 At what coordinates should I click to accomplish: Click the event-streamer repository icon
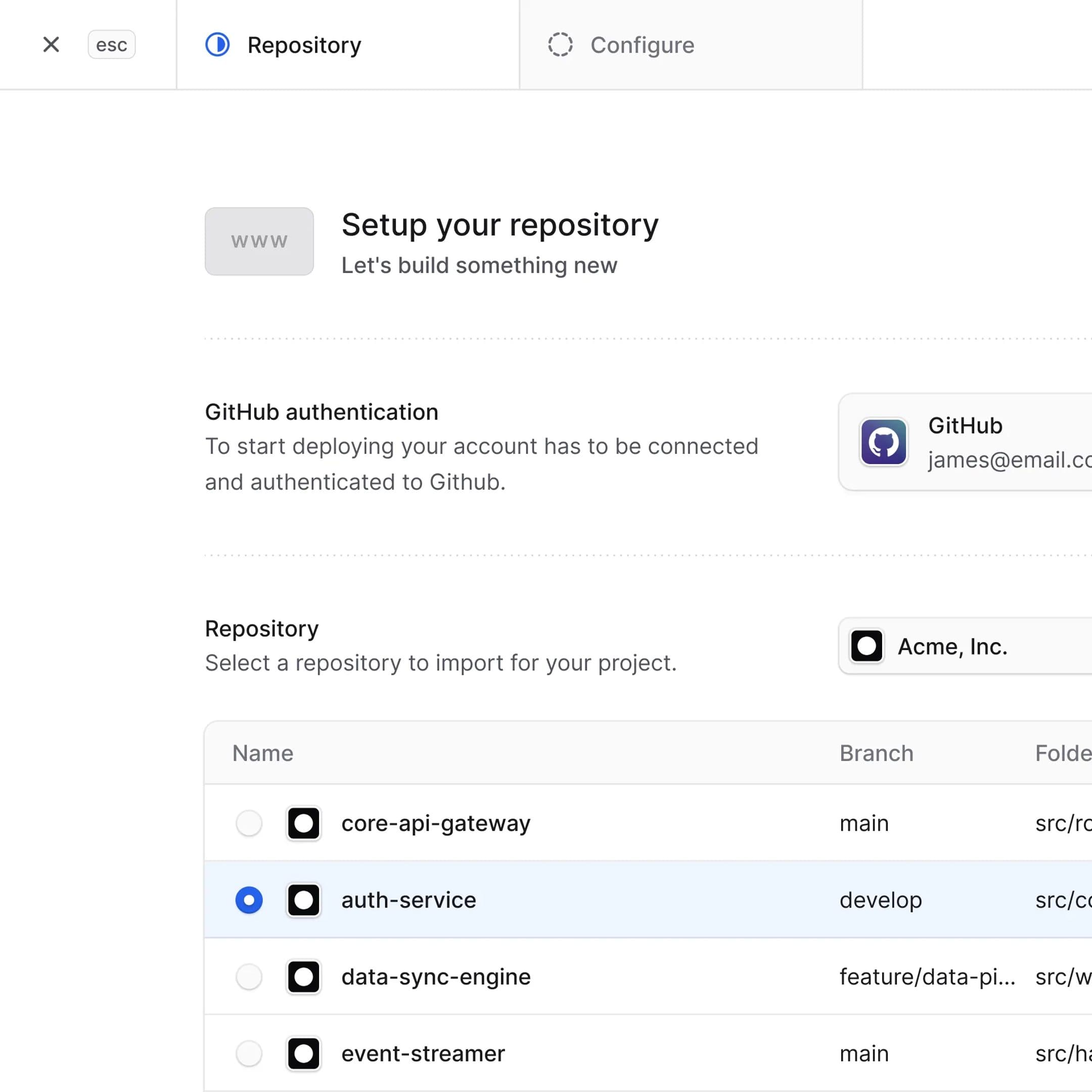click(x=303, y=1054)
